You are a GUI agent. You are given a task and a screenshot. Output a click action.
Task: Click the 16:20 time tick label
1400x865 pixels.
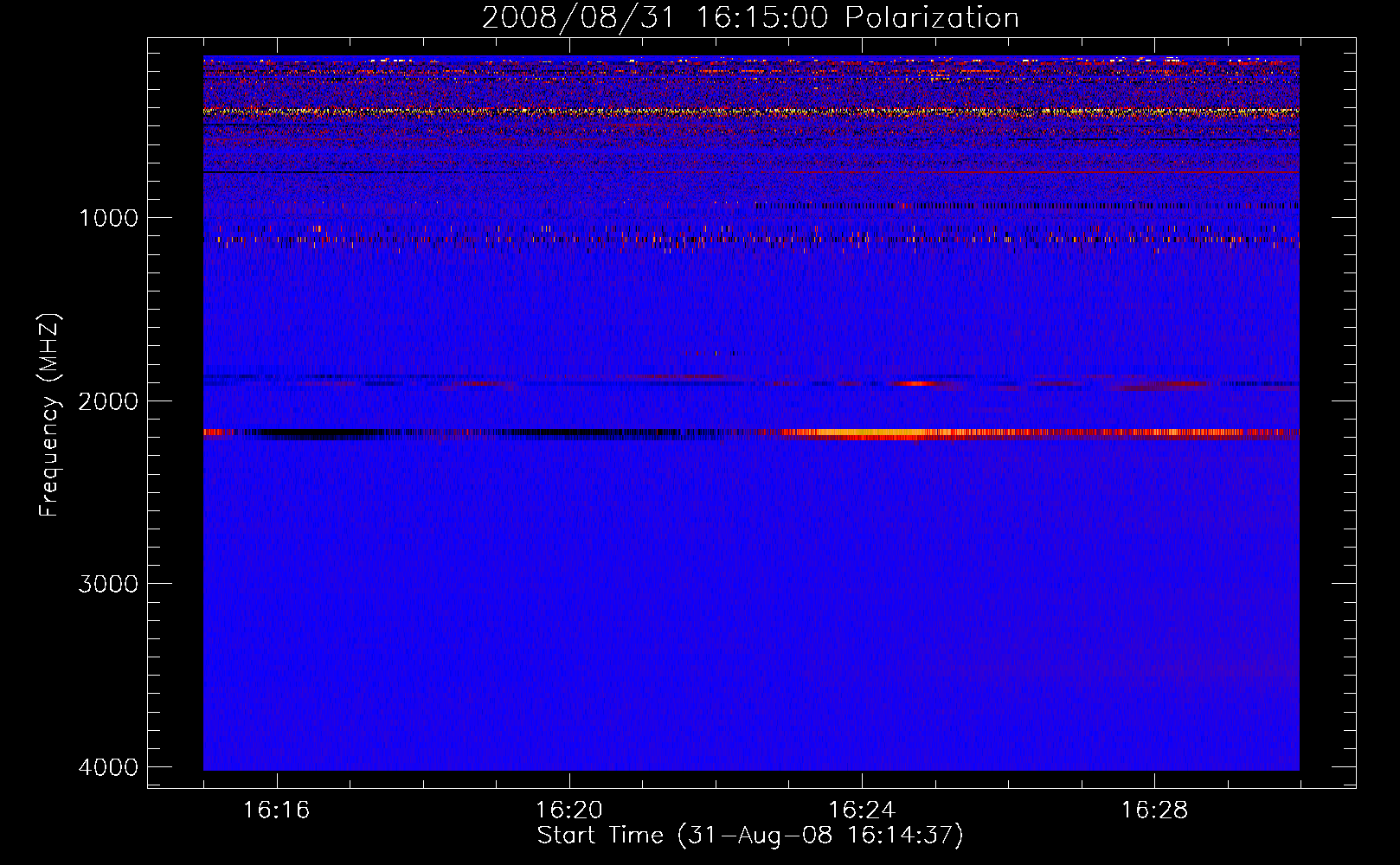tap(569, 811)
